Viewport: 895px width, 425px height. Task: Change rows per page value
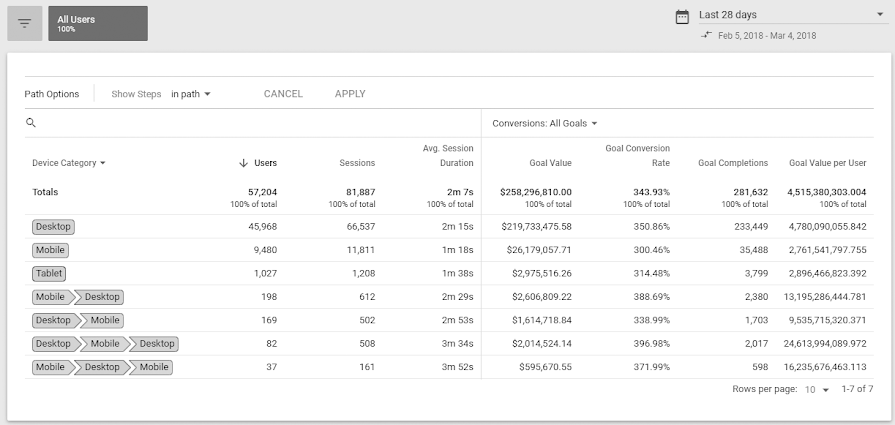pos(817,388)
